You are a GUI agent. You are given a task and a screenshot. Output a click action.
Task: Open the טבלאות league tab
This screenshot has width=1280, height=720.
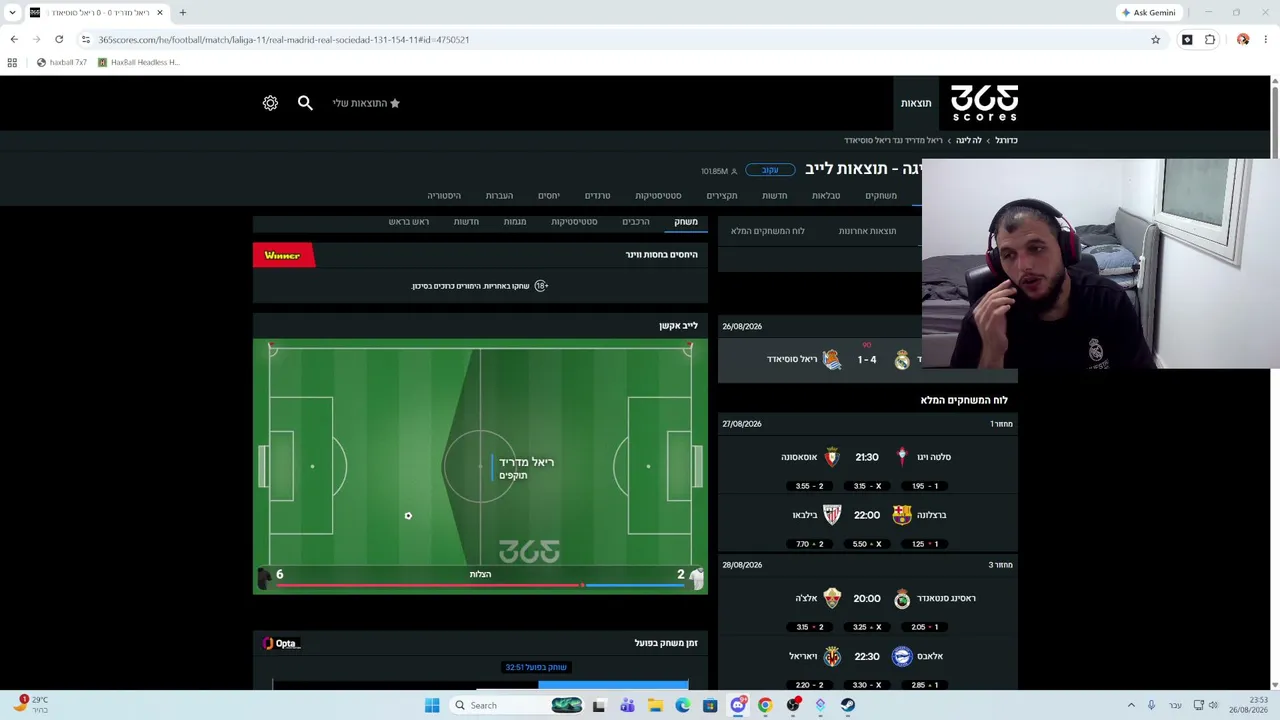826,195
